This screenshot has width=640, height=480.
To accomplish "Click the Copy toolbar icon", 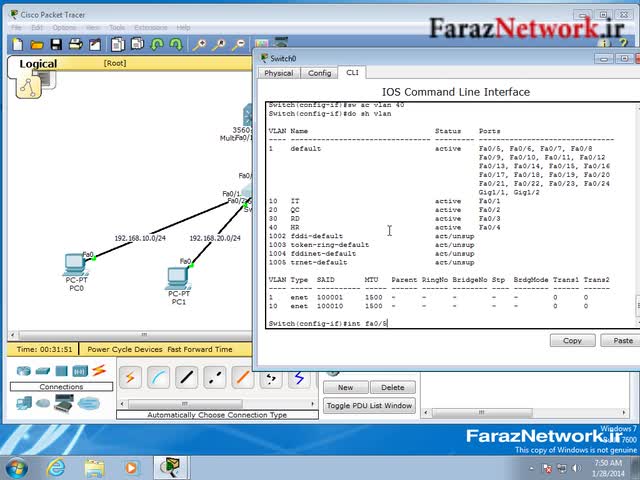I will tap(118, 44).
